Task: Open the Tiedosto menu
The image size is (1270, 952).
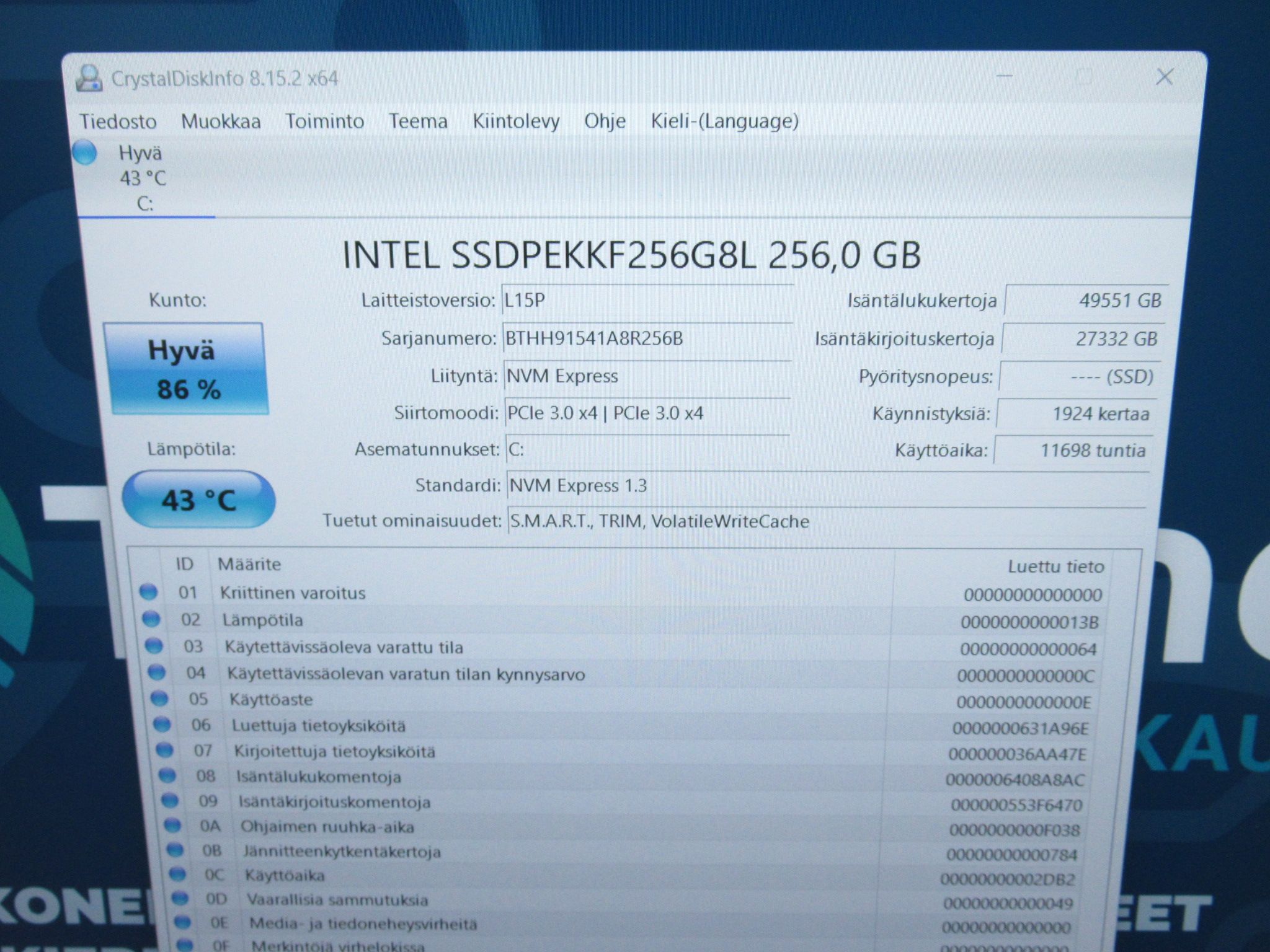Action: click(118, 121)
